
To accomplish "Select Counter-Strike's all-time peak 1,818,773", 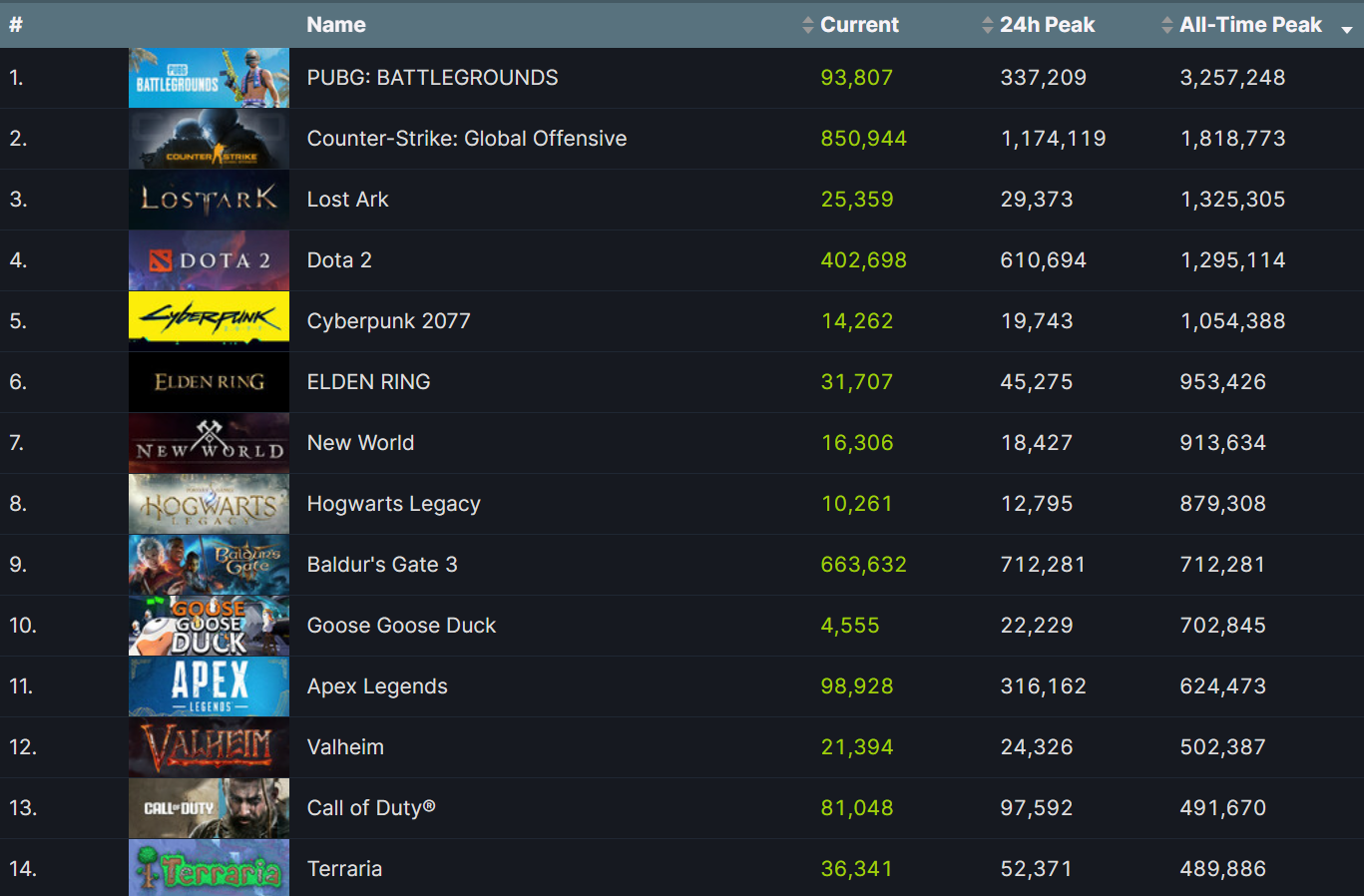I will (x=1232, y=139).
